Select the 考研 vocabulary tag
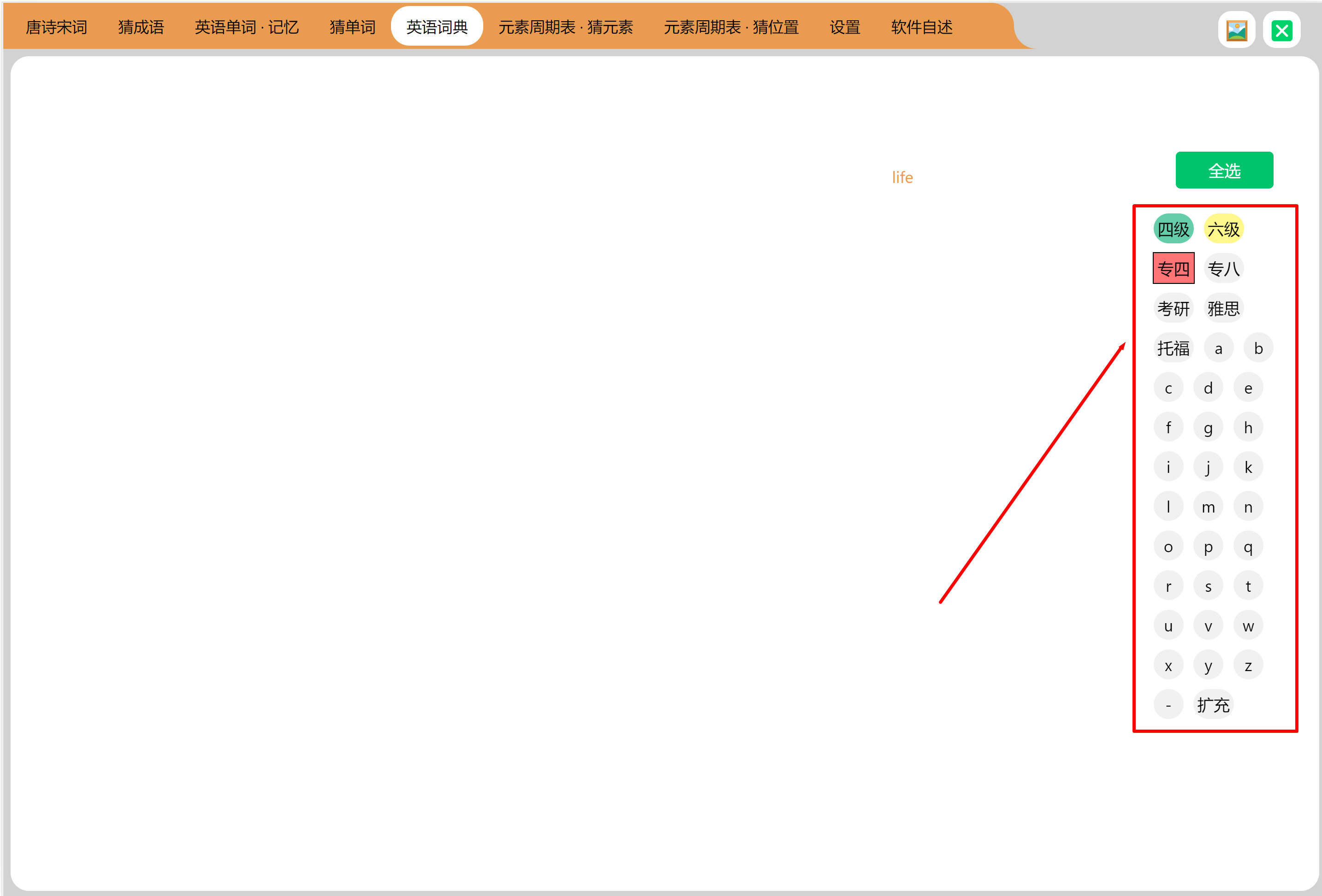This screenshot has height=896, width=1322. pyautogui.click(x=1173, y=308)
